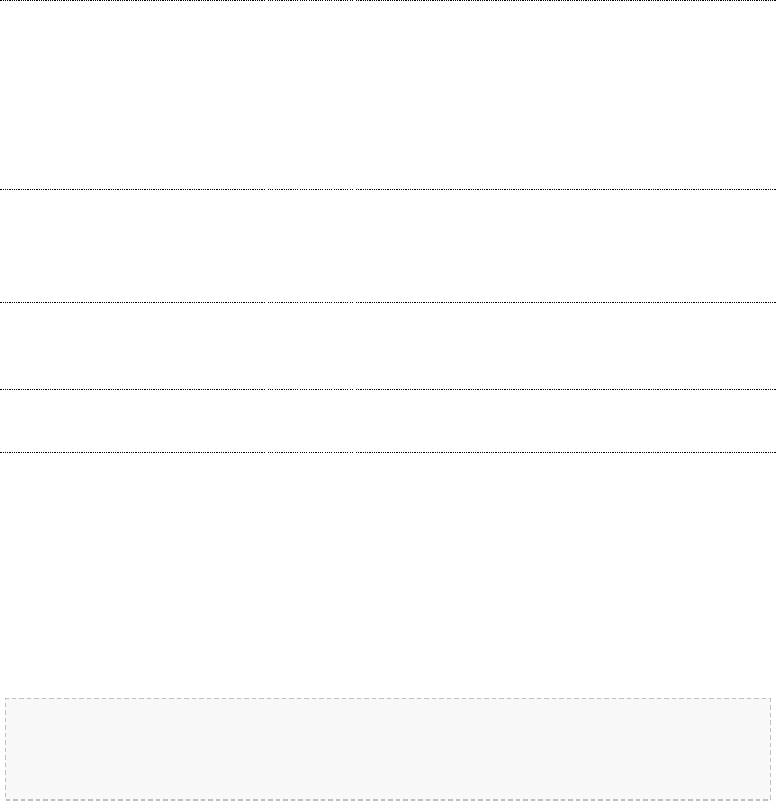Viewport: 776px width, 801px height.
Task: Click the dotted line at the table top
Action: pyautogui.click(x=388, y=1)
